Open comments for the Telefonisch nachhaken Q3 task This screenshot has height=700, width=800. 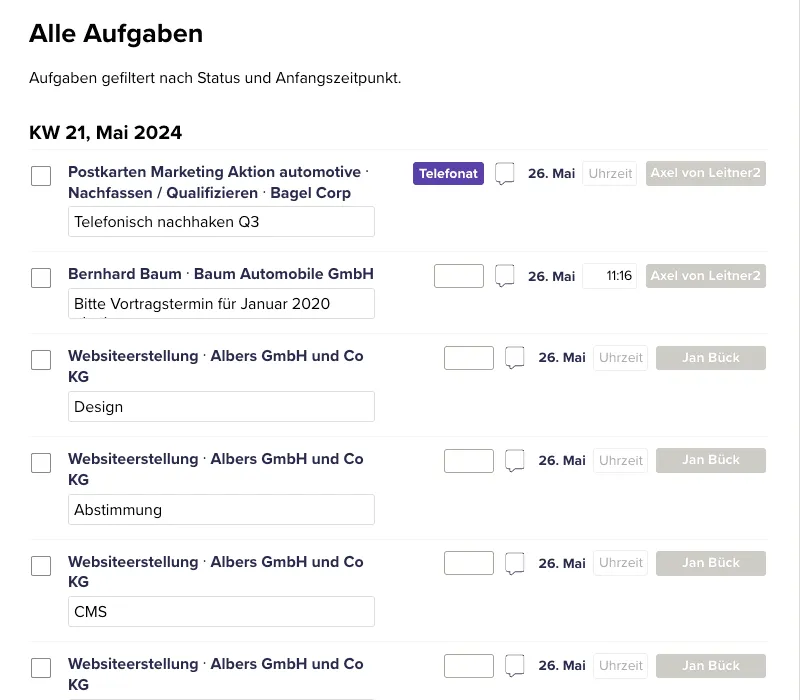[505, 174]
